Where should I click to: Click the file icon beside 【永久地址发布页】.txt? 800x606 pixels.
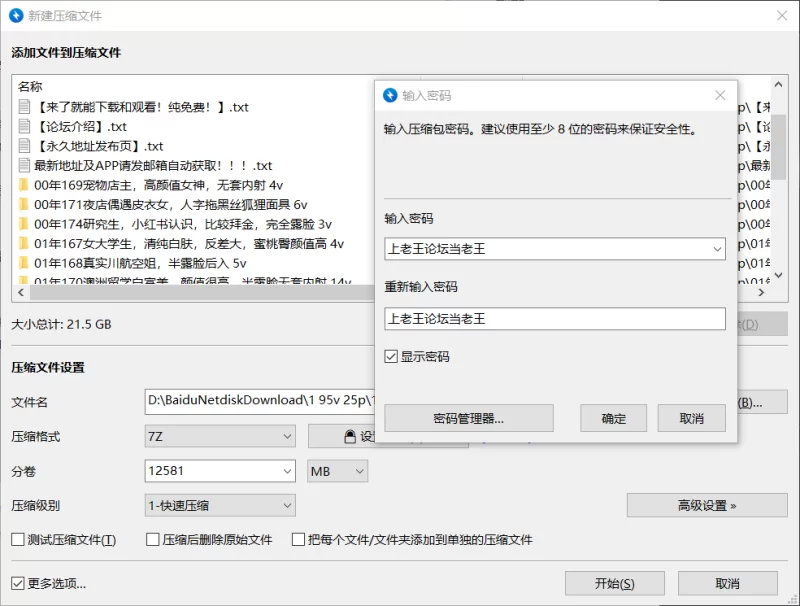coord(24,146)
